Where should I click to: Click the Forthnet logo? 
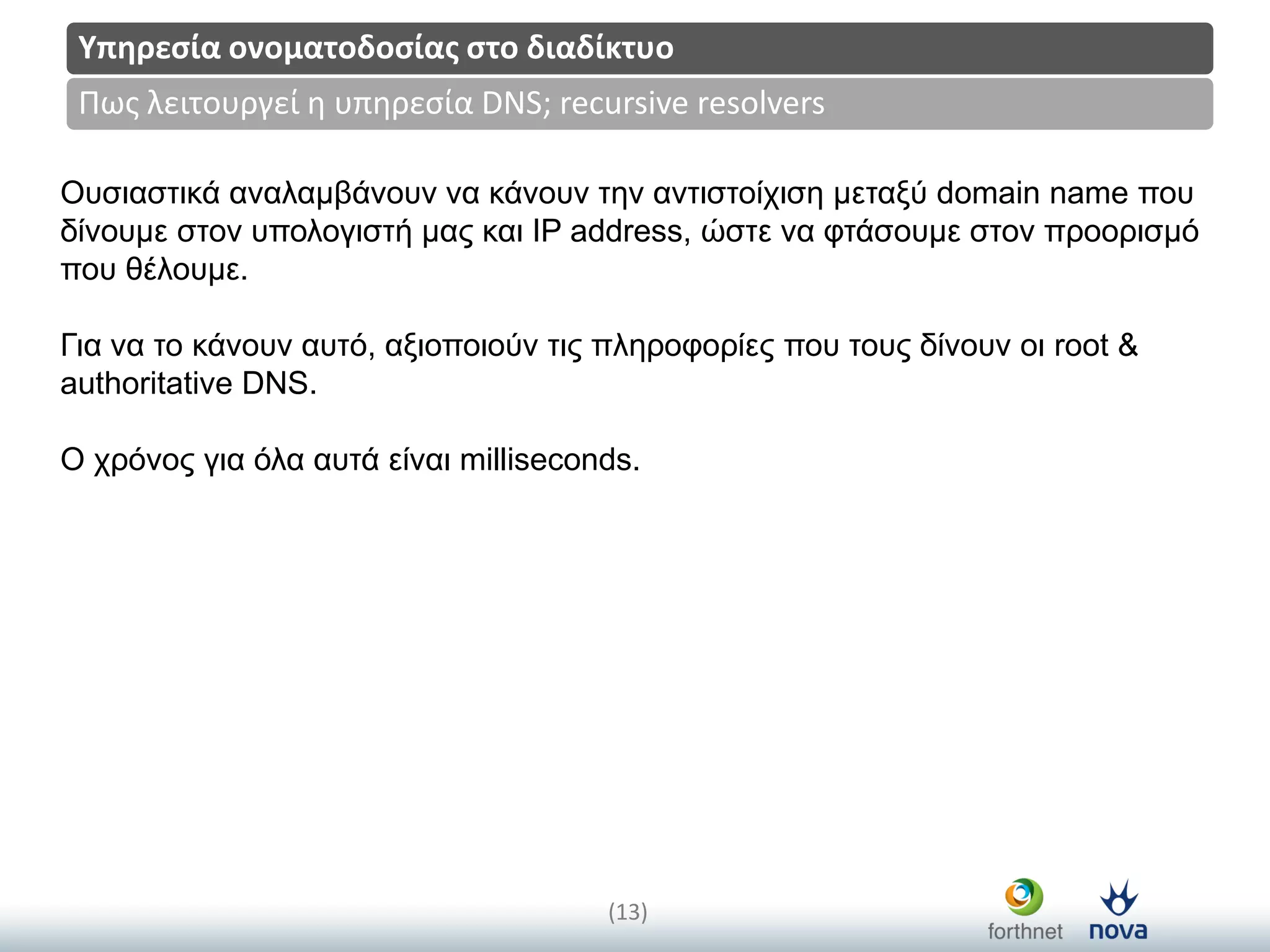(1024, 909)
